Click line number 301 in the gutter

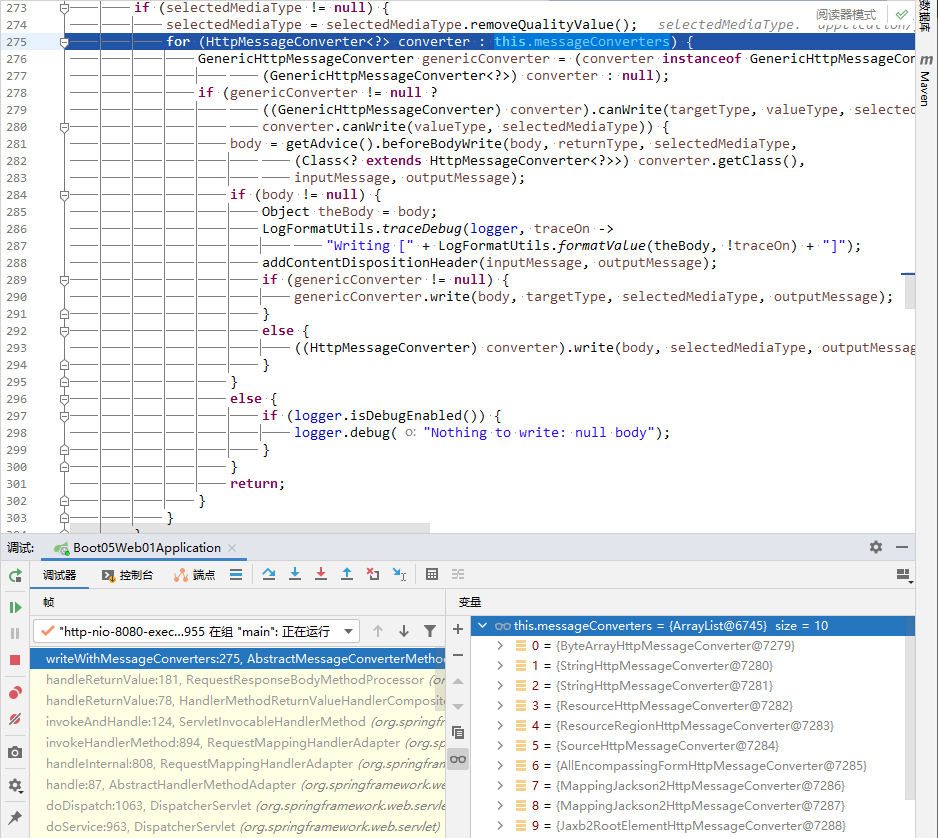(x=17, y=484)
